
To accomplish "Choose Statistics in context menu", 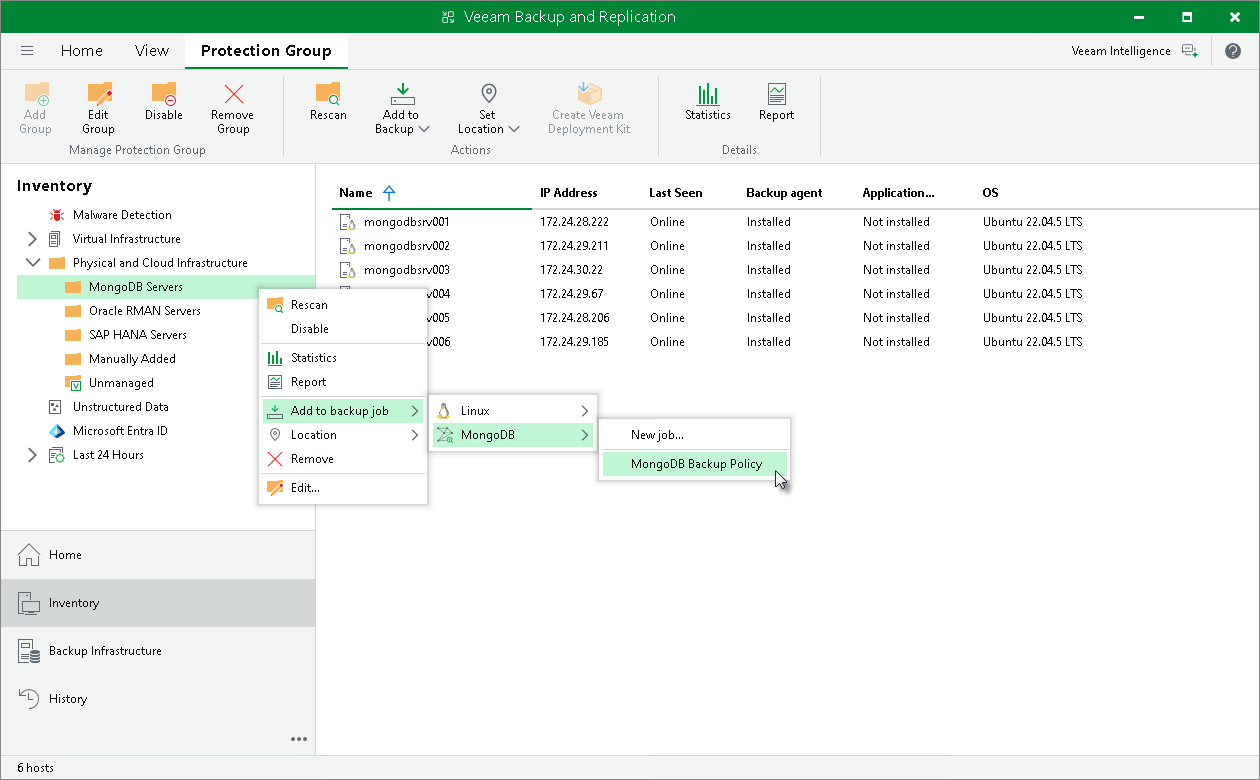I will click(x=343, y=358).
